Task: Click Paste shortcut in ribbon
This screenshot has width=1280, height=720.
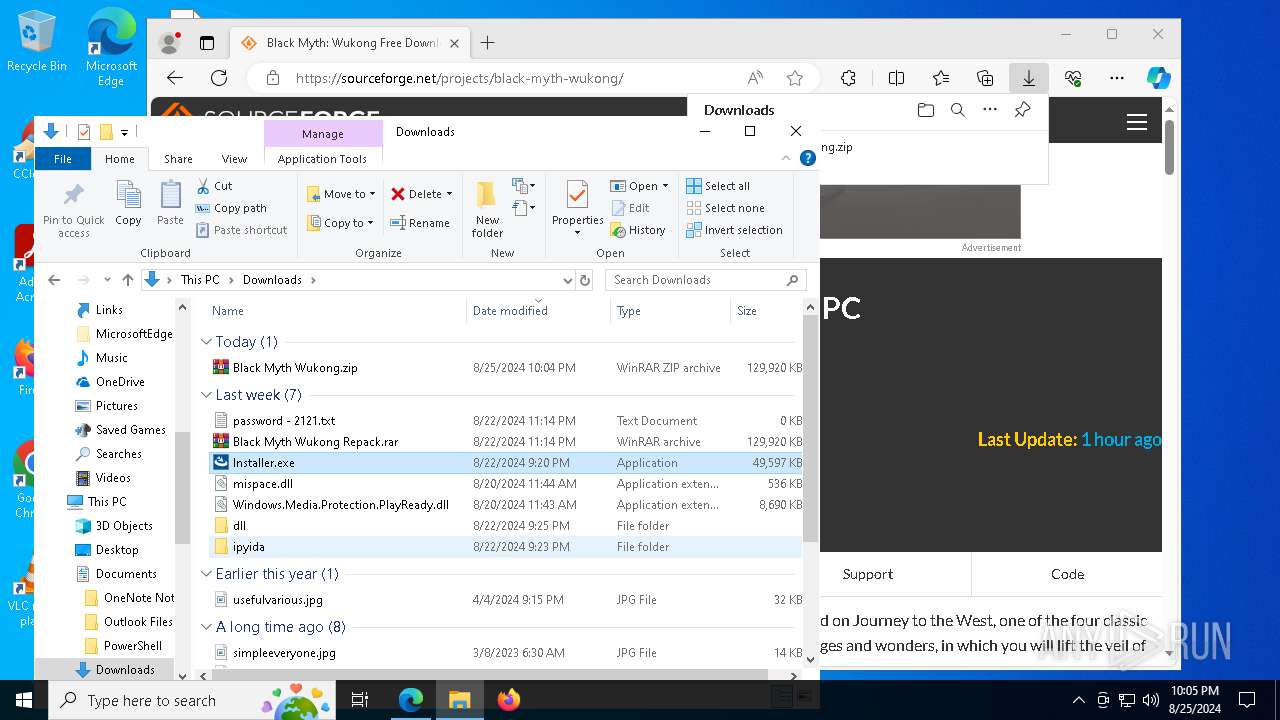Action: click(241, 230)
